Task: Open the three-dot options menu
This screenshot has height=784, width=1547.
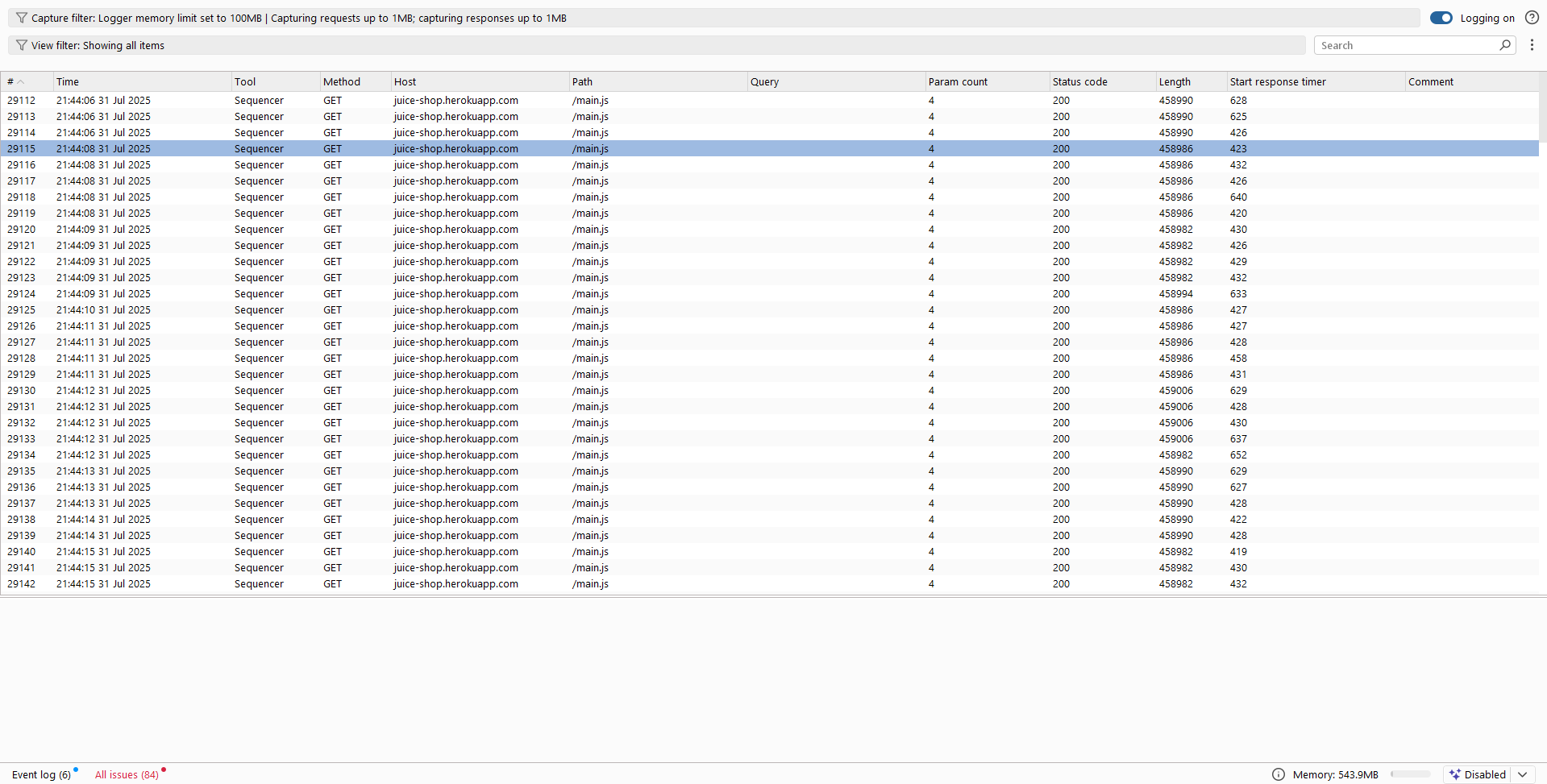Action: [1532, 45]
